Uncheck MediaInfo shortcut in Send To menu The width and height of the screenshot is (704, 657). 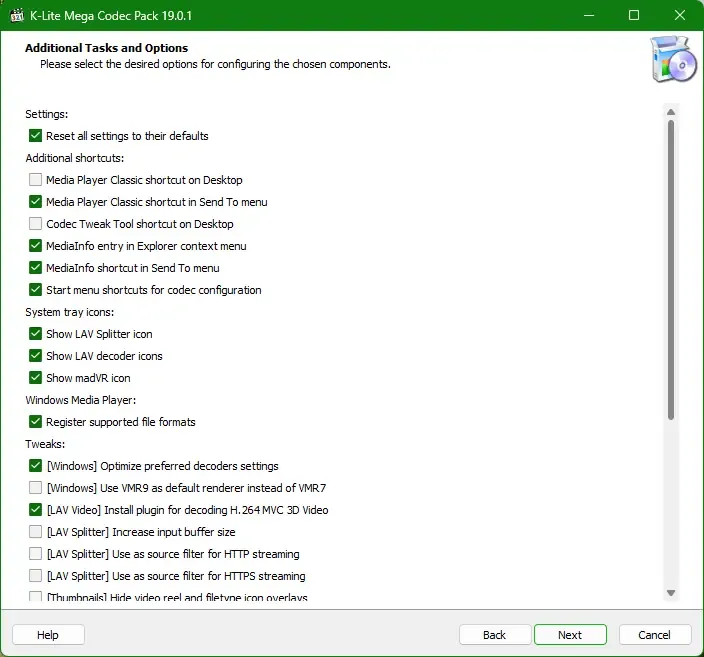(x=35, y=268)
